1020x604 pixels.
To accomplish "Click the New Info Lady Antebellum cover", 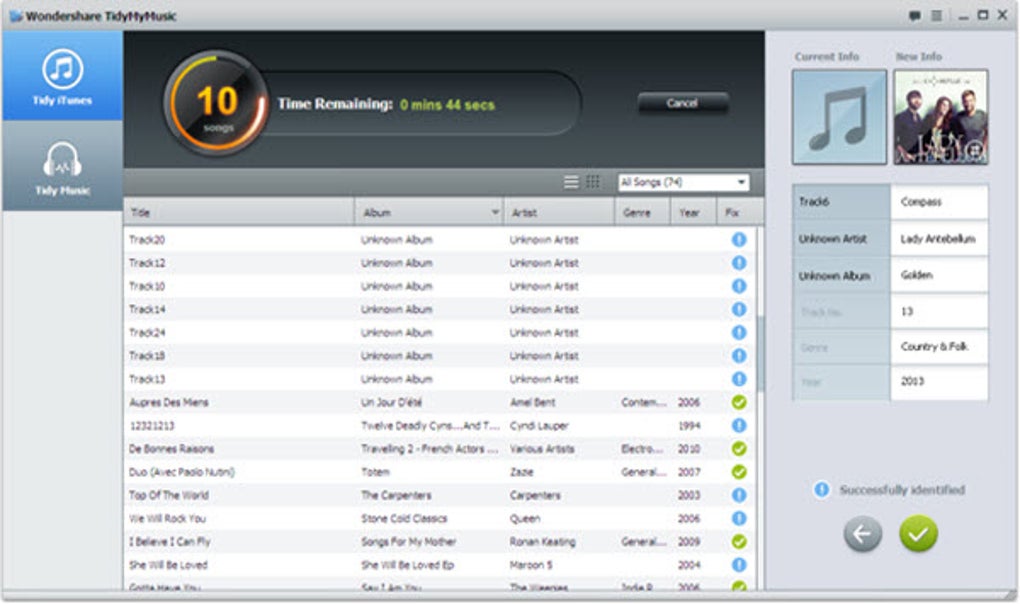I will [x=941, y=117].
